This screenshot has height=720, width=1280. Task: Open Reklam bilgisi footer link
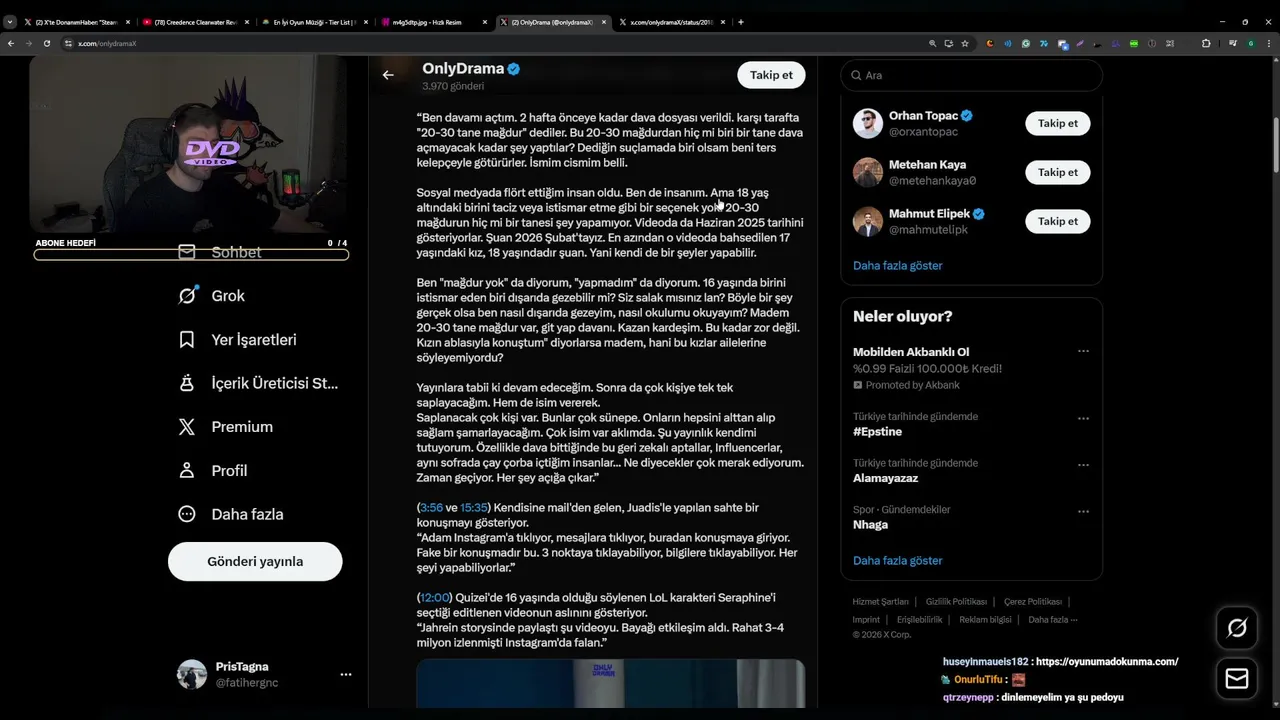(985, 619)
